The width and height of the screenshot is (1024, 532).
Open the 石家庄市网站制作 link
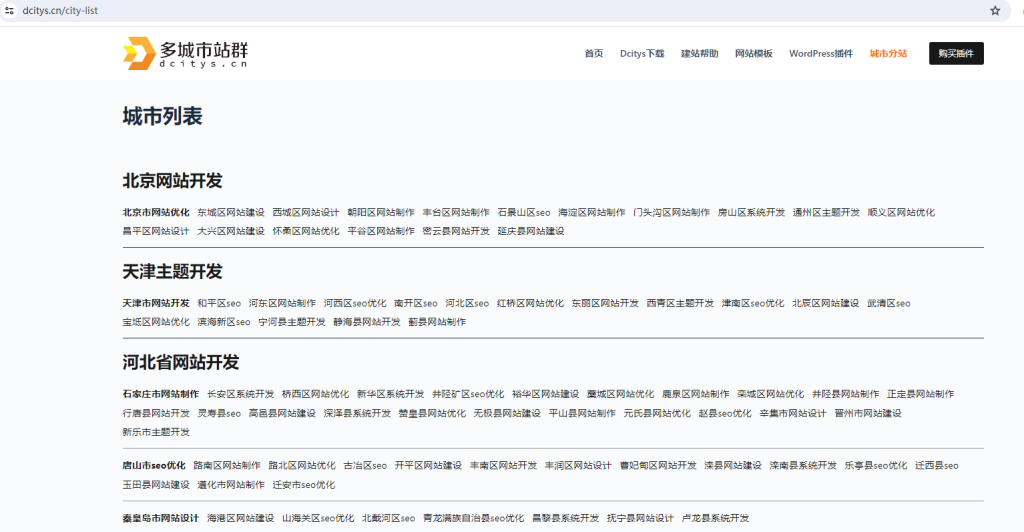click(160, 394)
